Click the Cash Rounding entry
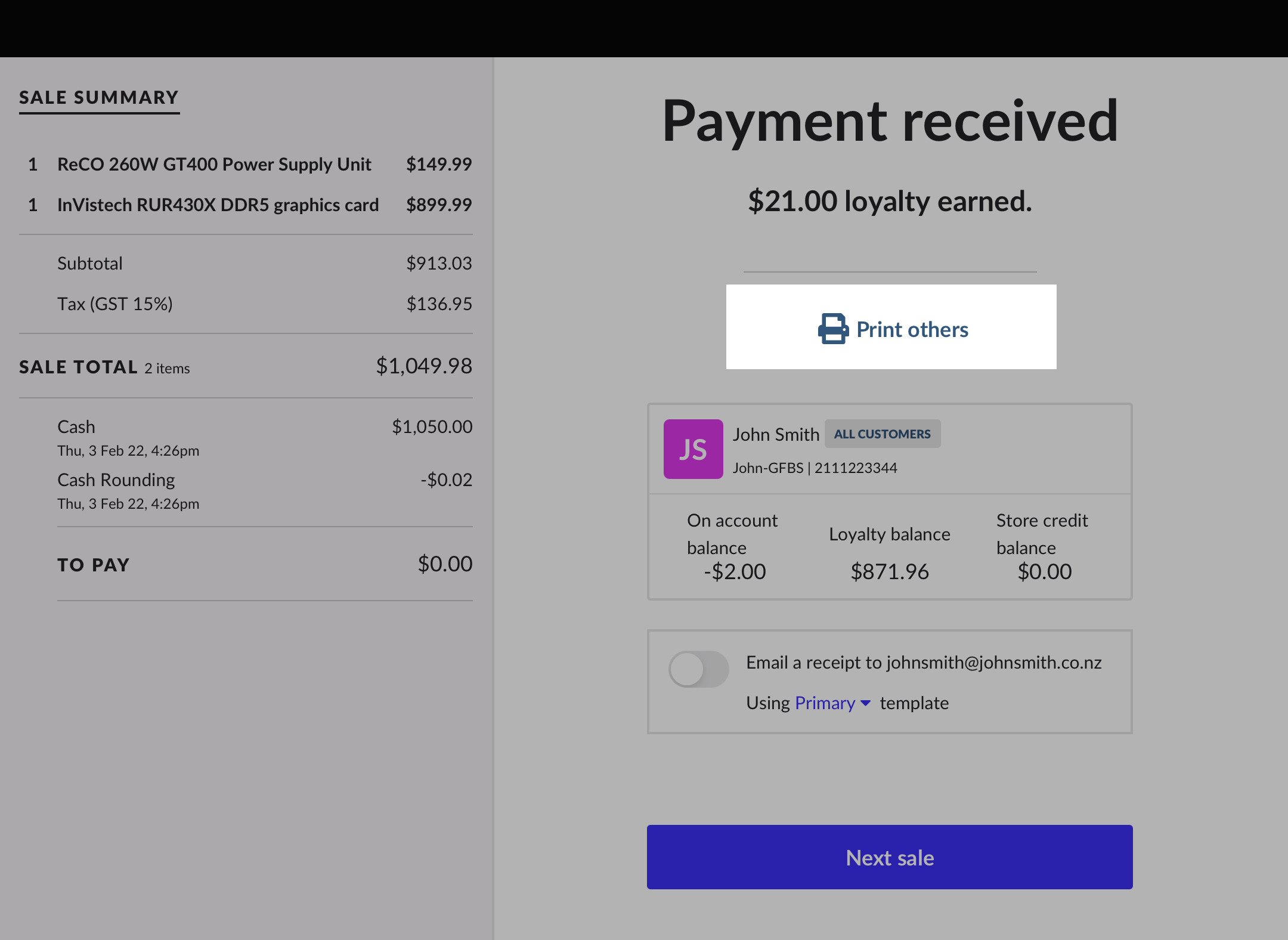1288x940 pixels. 116,480
